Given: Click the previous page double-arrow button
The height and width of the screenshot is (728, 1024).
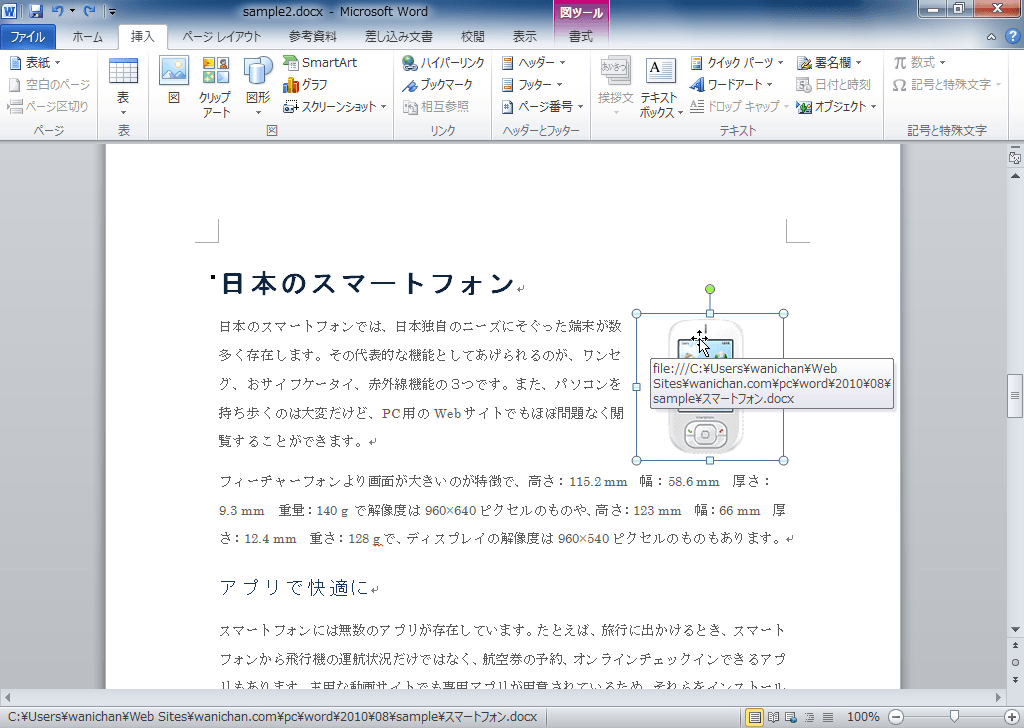Looking at the screenshot, I should point(1015,646).
